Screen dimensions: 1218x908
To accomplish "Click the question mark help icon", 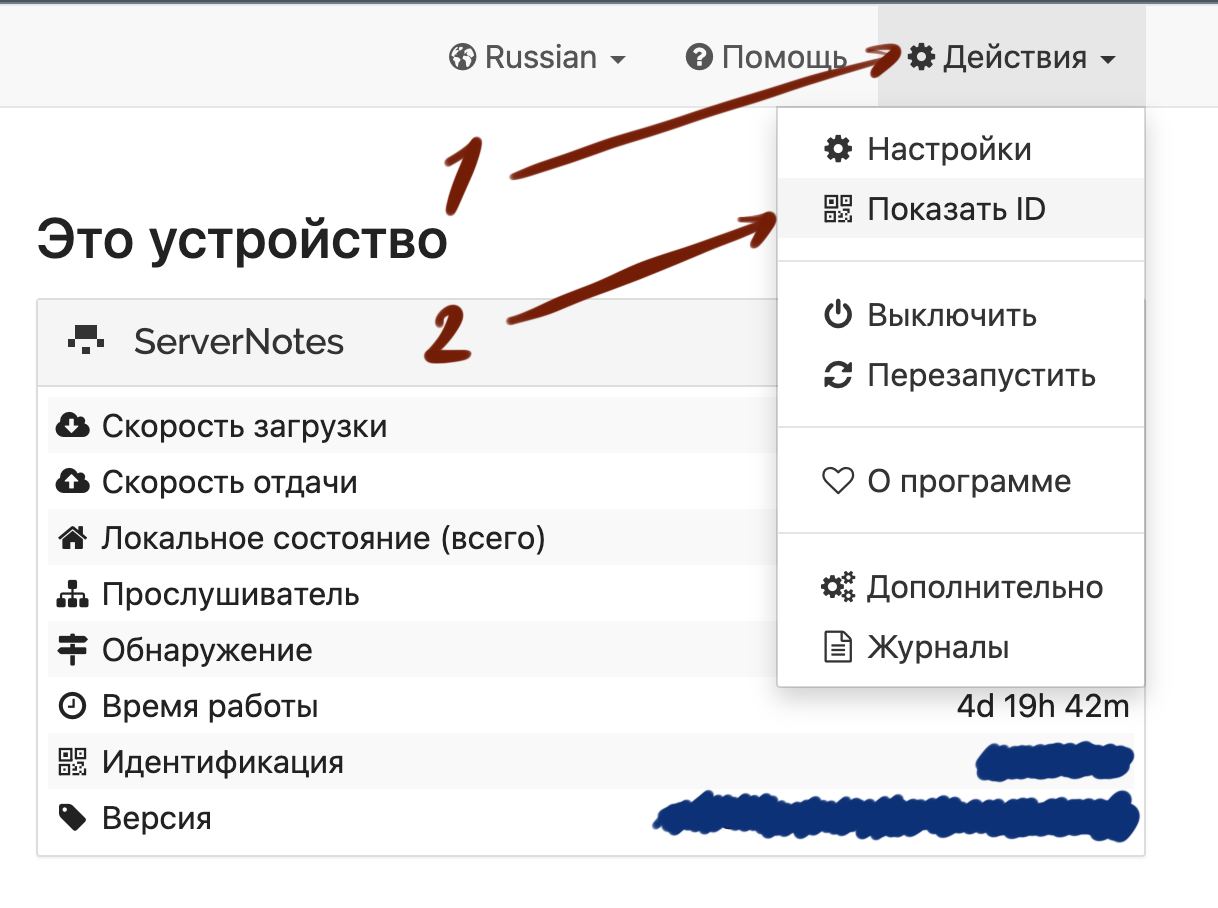I will coord(698,57).
